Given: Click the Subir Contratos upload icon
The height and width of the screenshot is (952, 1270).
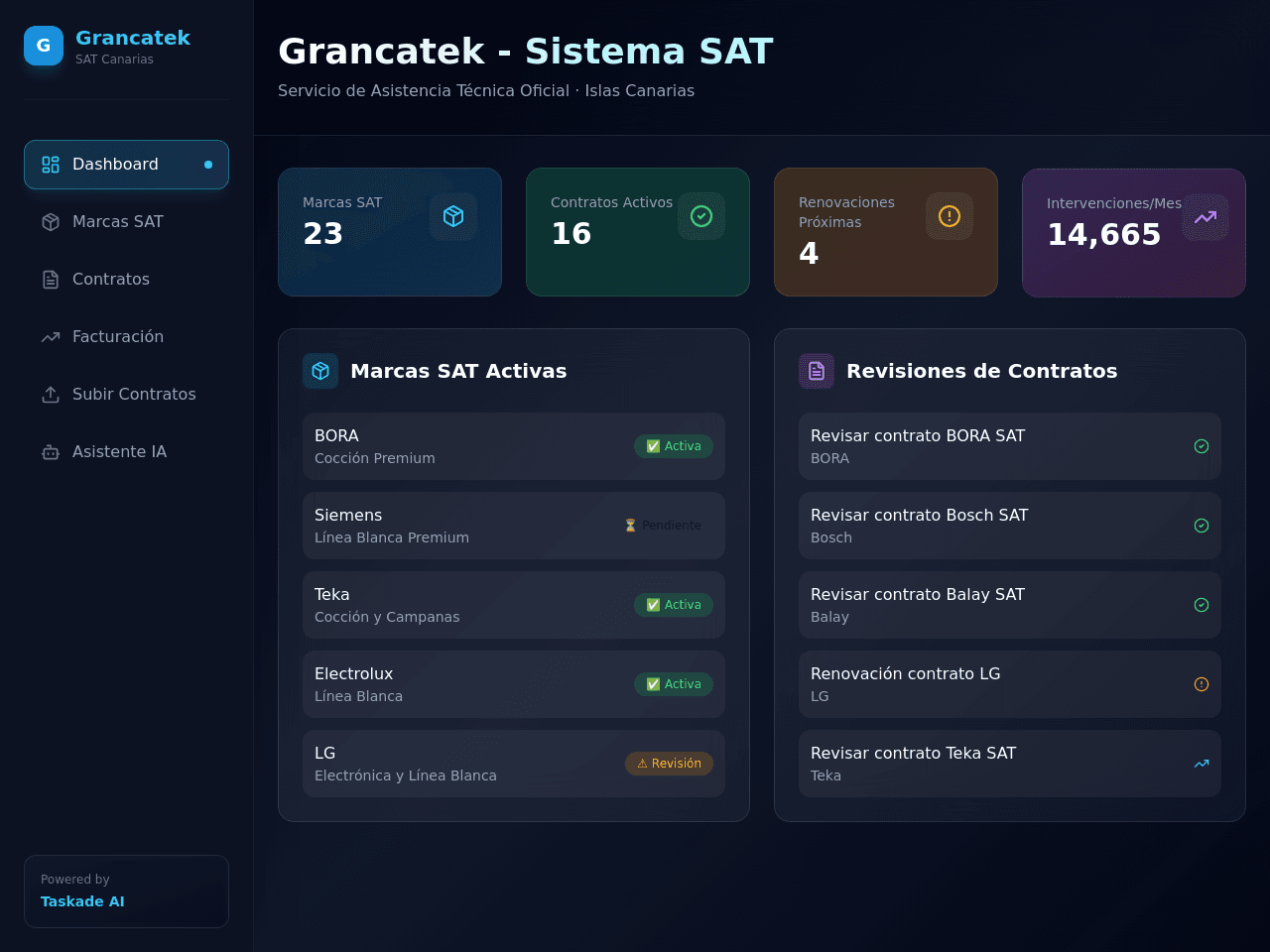Looking at the screenshot, I should coord(51,395).
